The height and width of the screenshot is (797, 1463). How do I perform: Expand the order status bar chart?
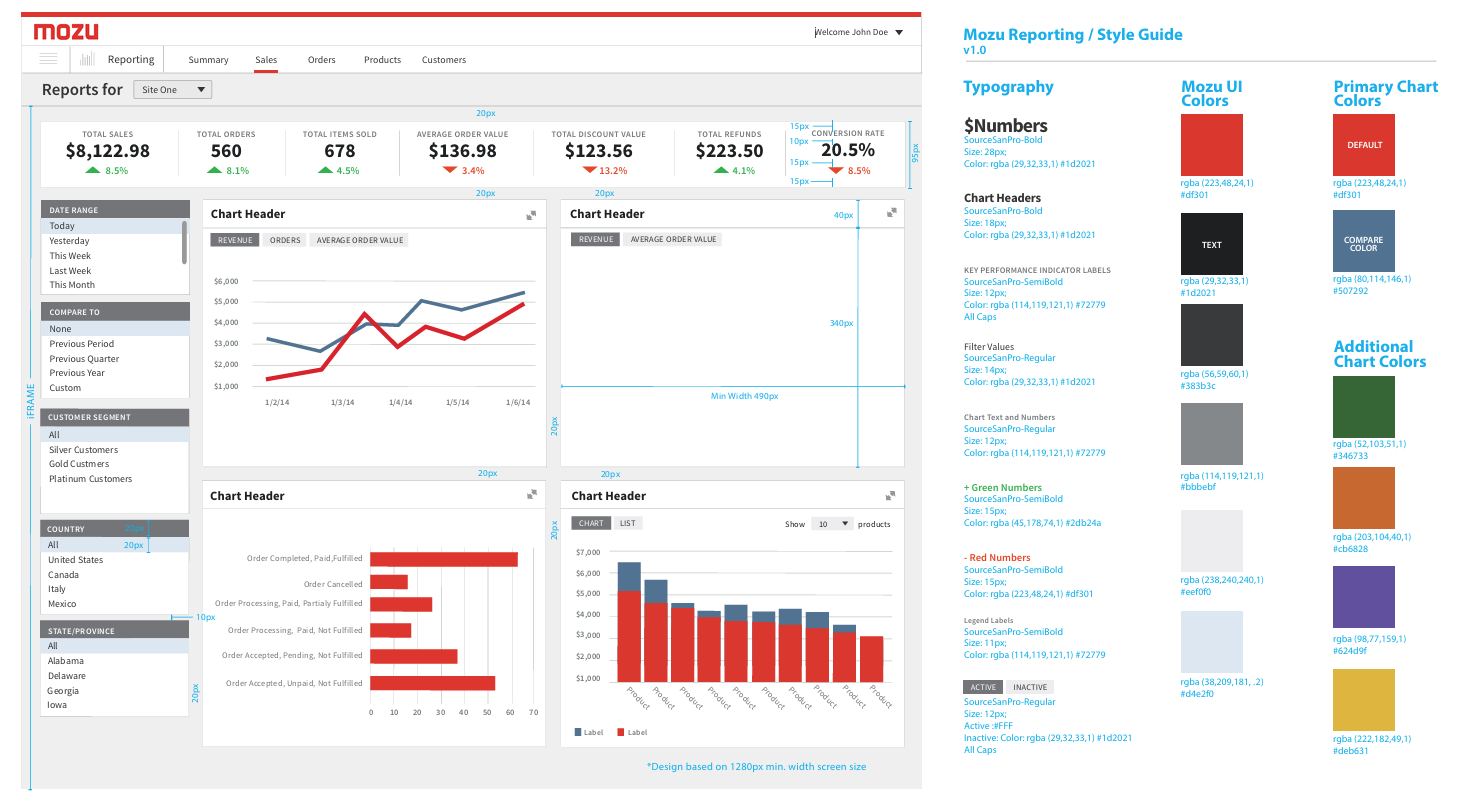[532, 495]
